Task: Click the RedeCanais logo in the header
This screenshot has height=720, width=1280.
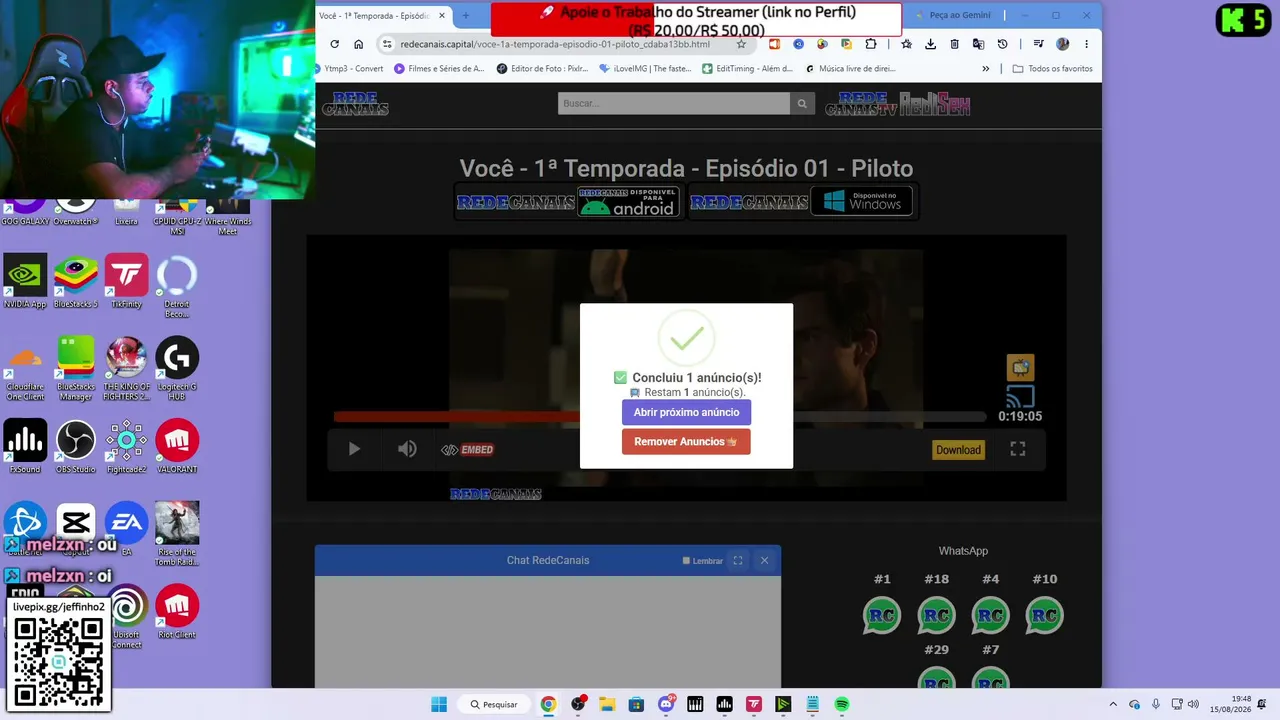Action: pos(356,104)
